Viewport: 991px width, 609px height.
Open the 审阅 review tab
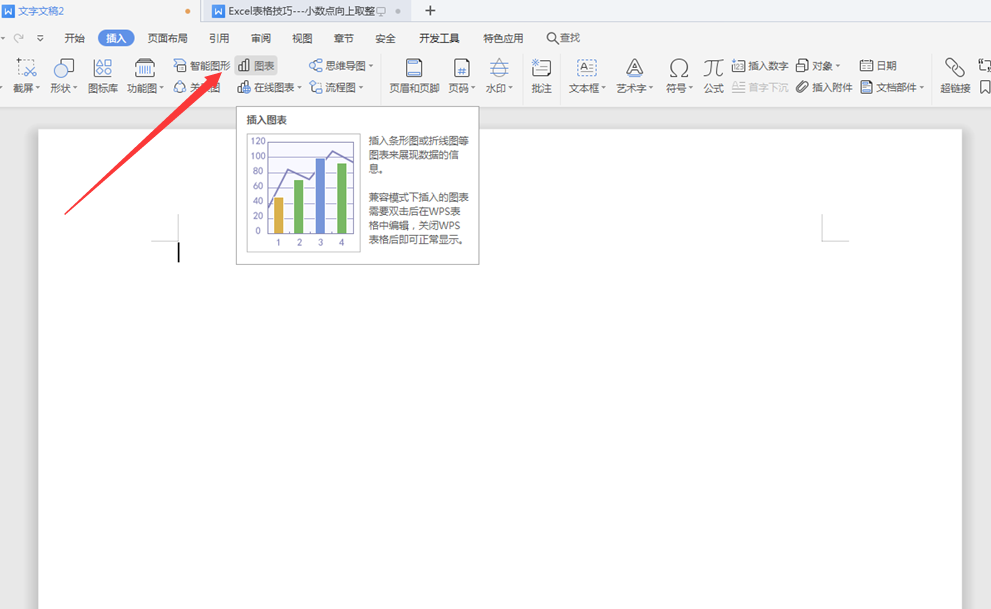(x=260, y=37)
